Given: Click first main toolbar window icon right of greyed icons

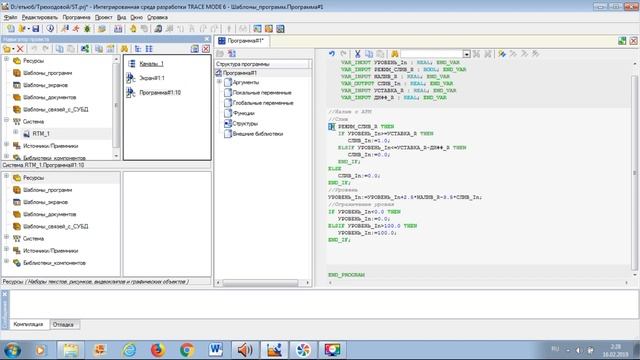Looking at the screenshot, I should (x=257, y=29).
